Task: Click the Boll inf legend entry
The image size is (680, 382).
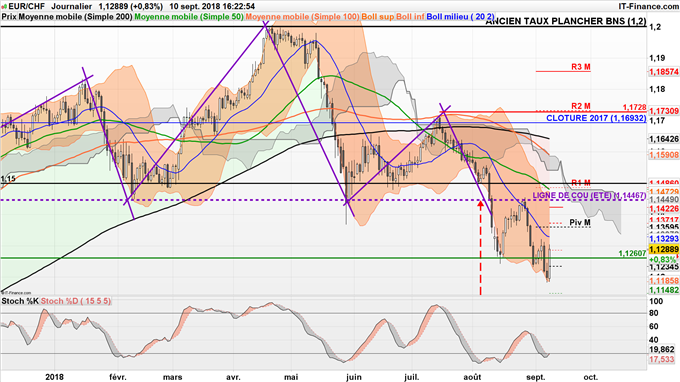Action: (410, 17)
